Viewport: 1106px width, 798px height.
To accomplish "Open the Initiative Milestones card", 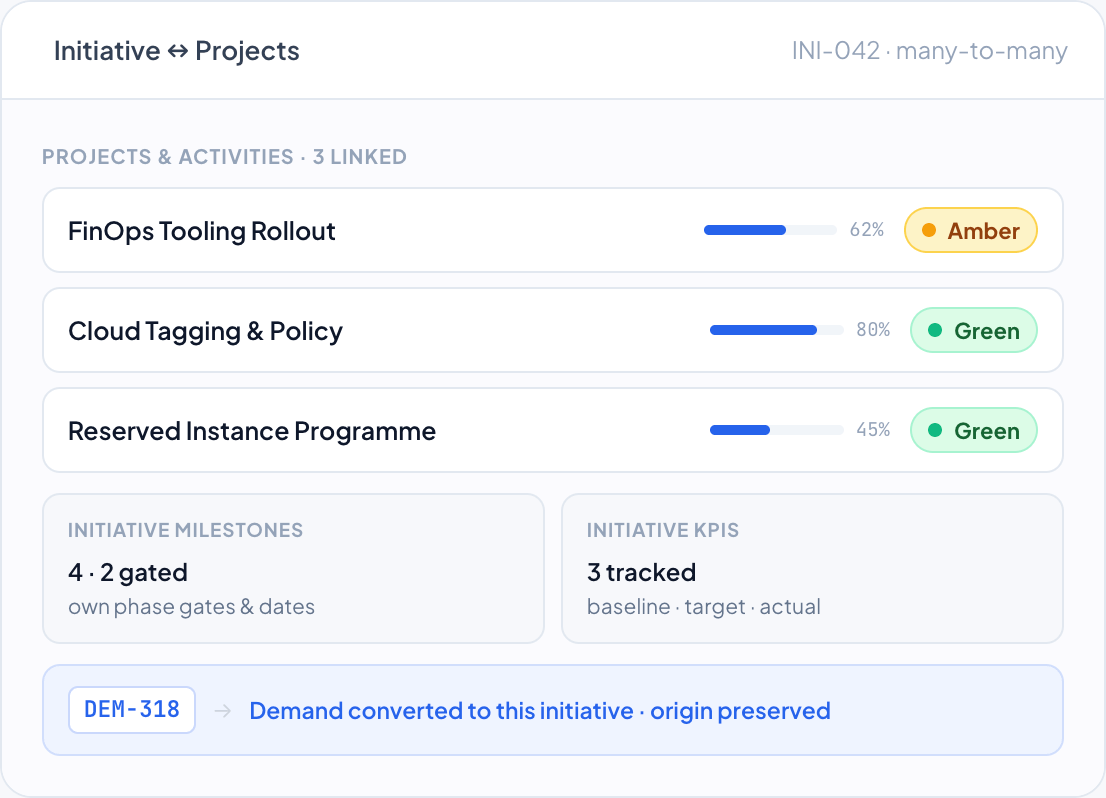I will (293, 569).
